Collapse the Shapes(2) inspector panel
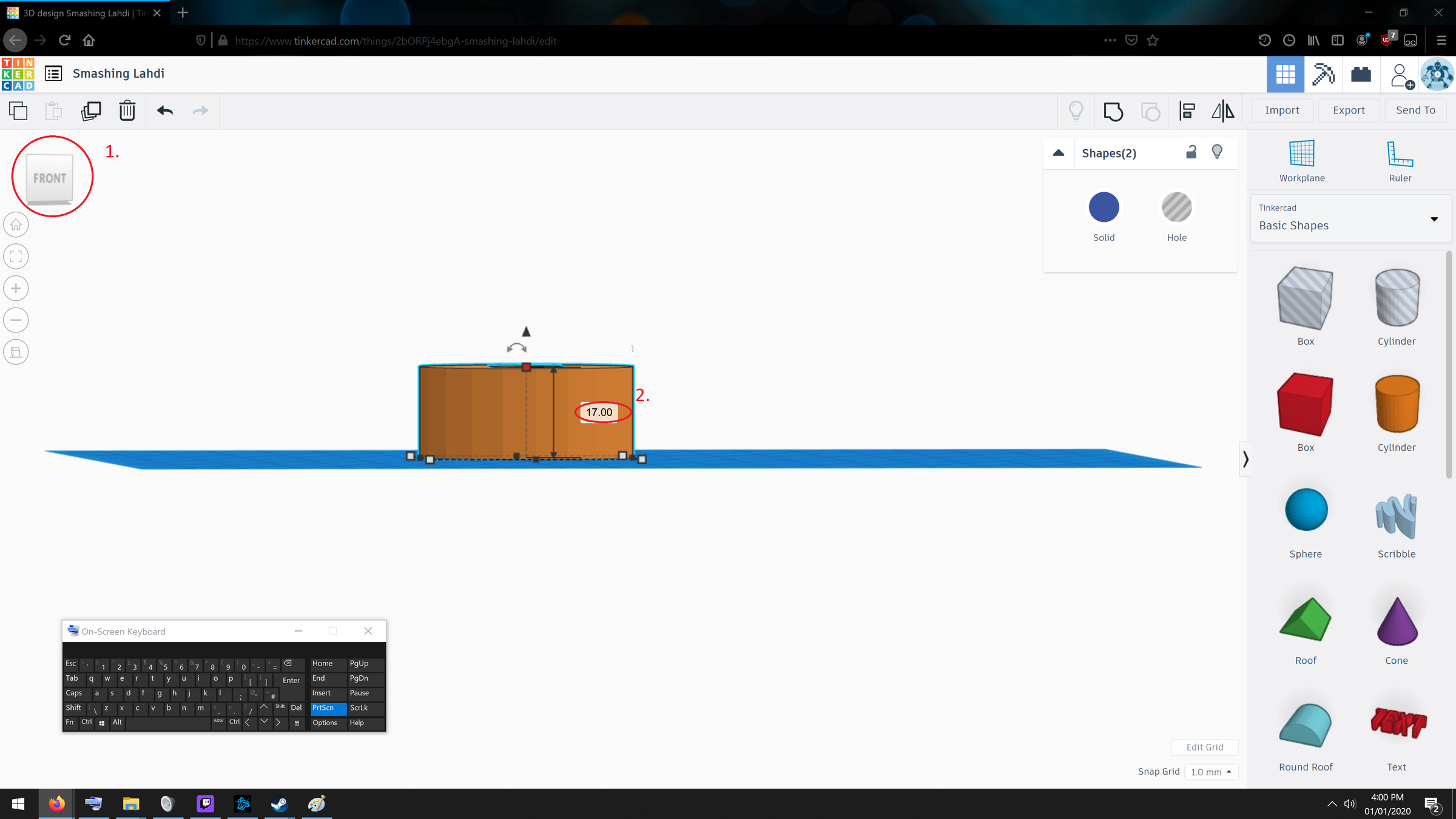The width and height of the screenshot is (1456, 819). coord(1059,153)
